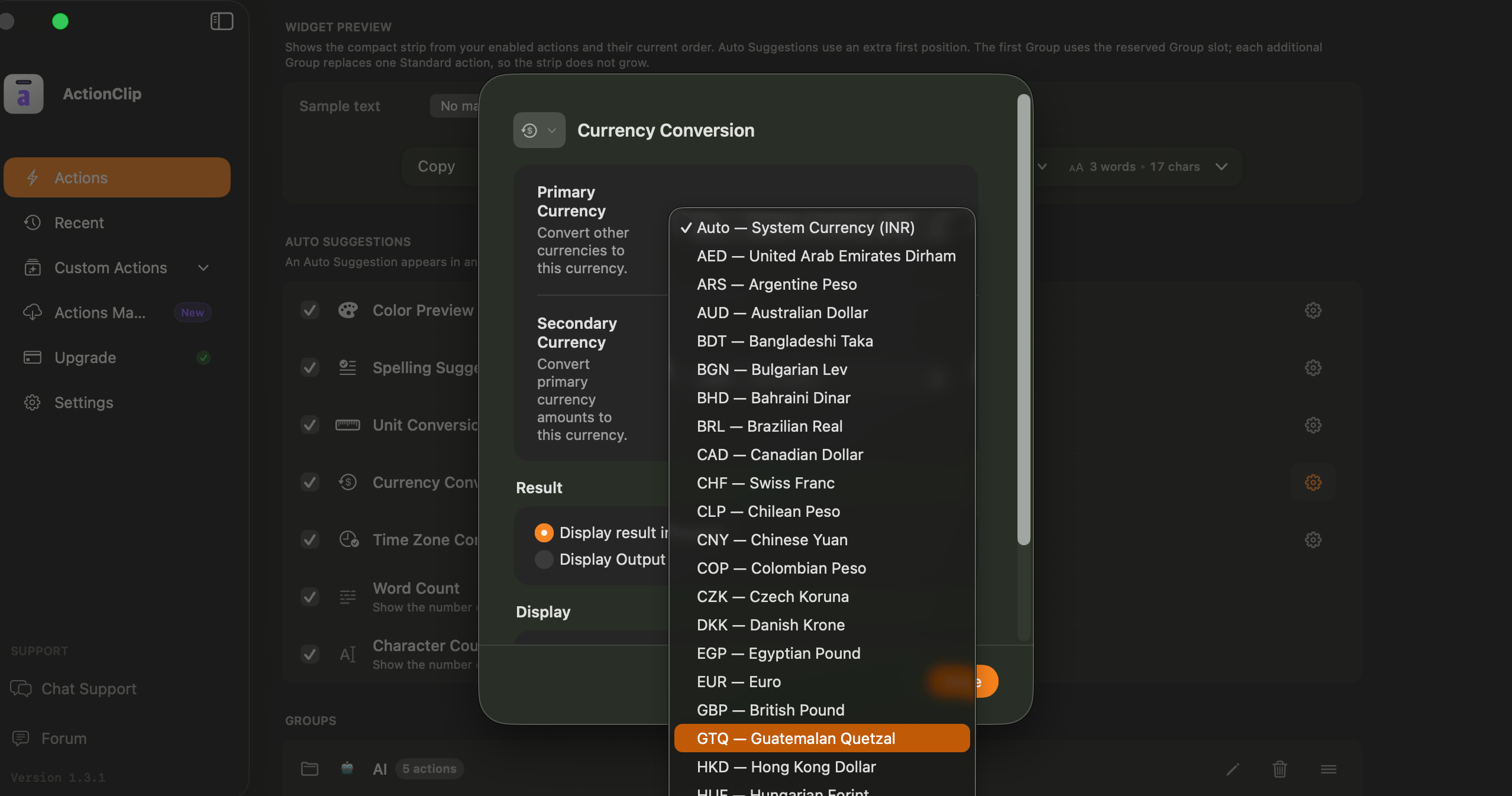Image resolution: width=1512 pixels, height=796 pixels.
Task: Select HKD — Hong Kong Dollar
Action: tap(822, 766)
